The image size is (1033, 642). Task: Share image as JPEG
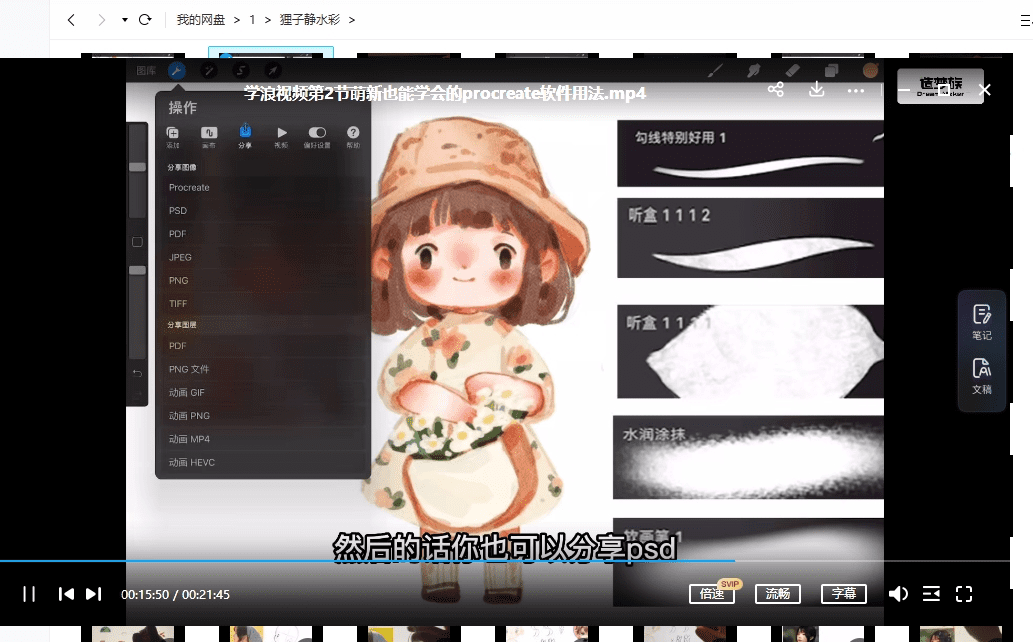coord(263,257)
